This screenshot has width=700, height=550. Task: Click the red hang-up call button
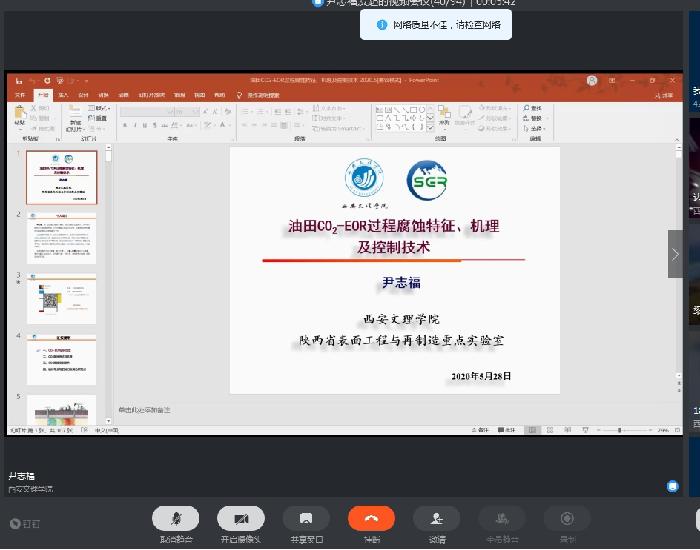[371, 518]
